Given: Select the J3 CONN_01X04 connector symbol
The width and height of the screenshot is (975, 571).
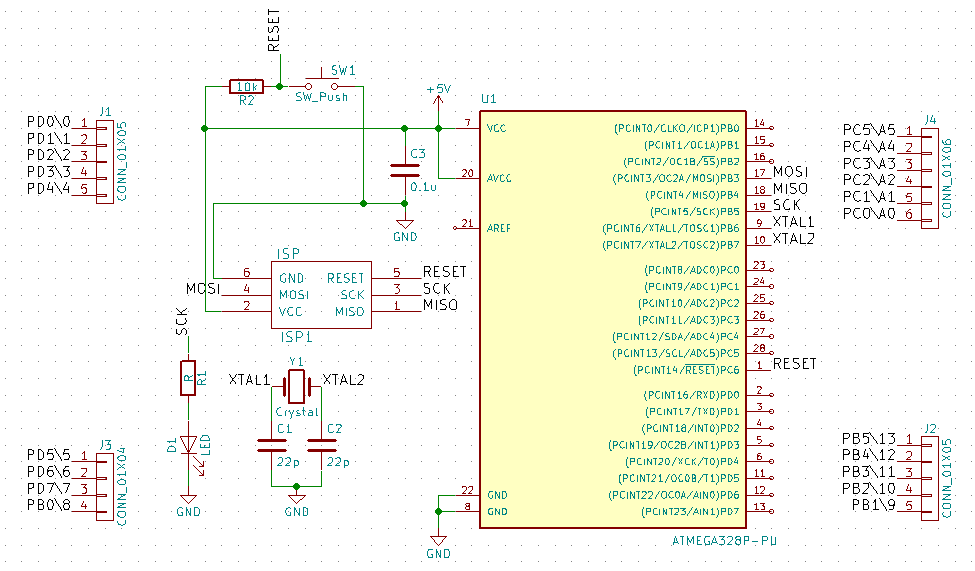Looking at the screenshot, I should click(105, 487).
